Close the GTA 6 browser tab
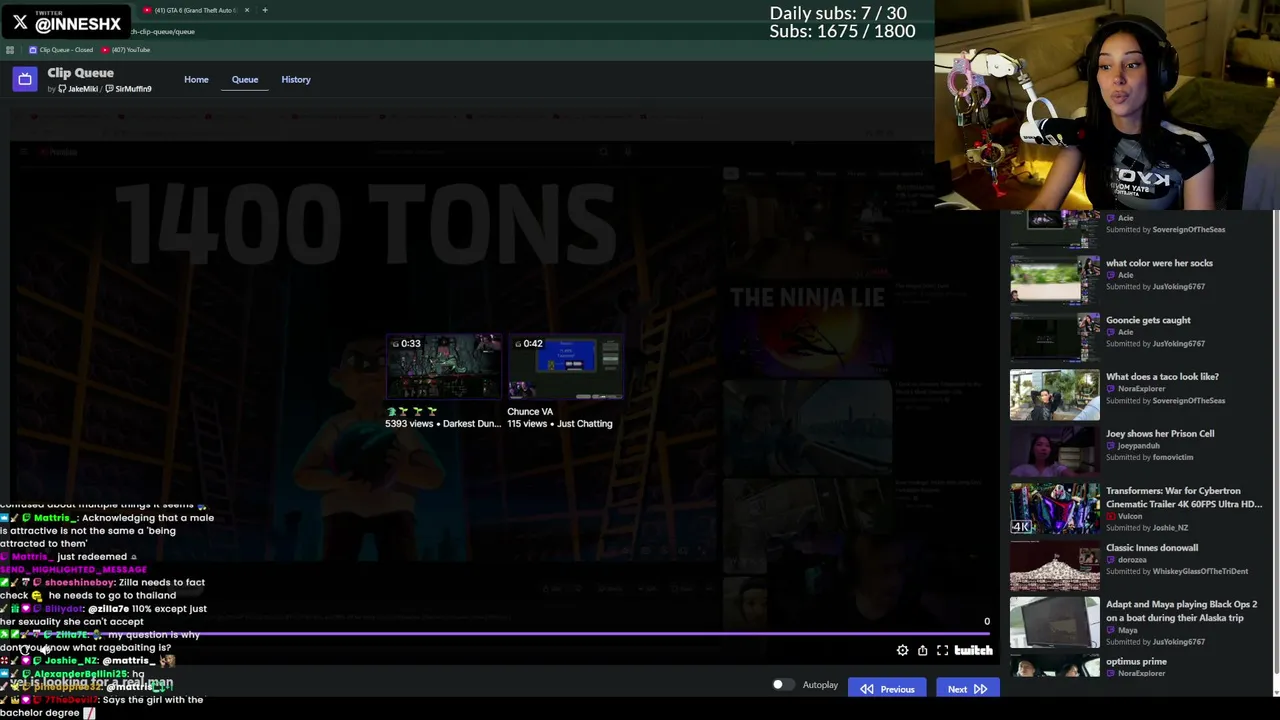 click(247, 10)
